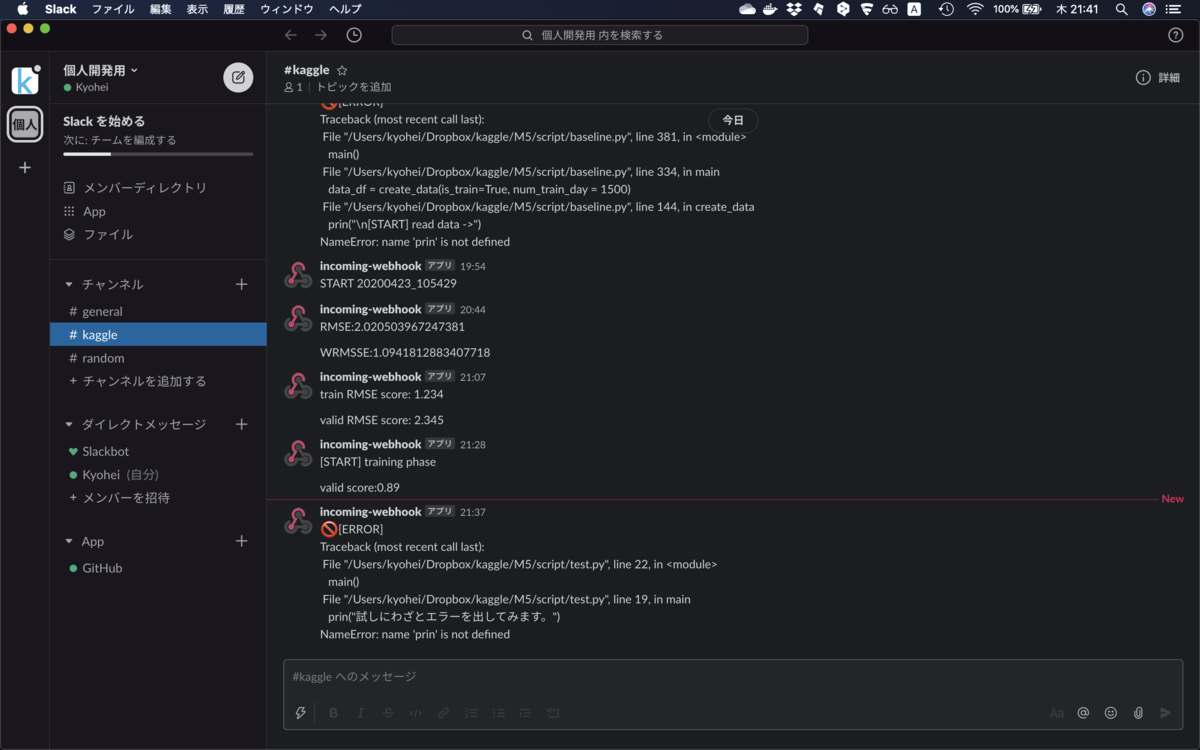Star the #kaggle channel
This screenshot has height=750, width=1200.
click(342, 71)
